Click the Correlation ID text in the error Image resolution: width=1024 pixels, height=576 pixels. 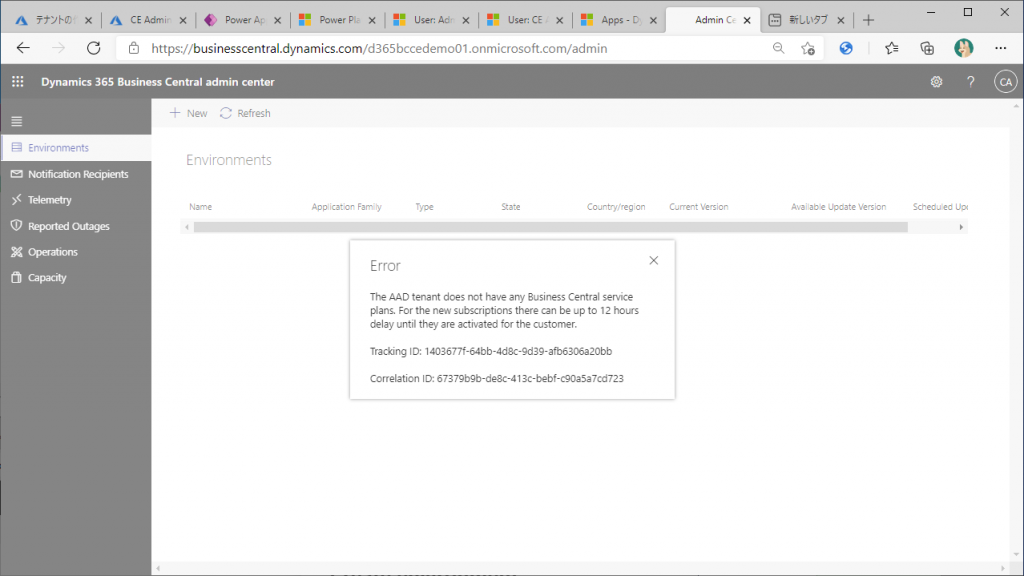pos(497,379)
